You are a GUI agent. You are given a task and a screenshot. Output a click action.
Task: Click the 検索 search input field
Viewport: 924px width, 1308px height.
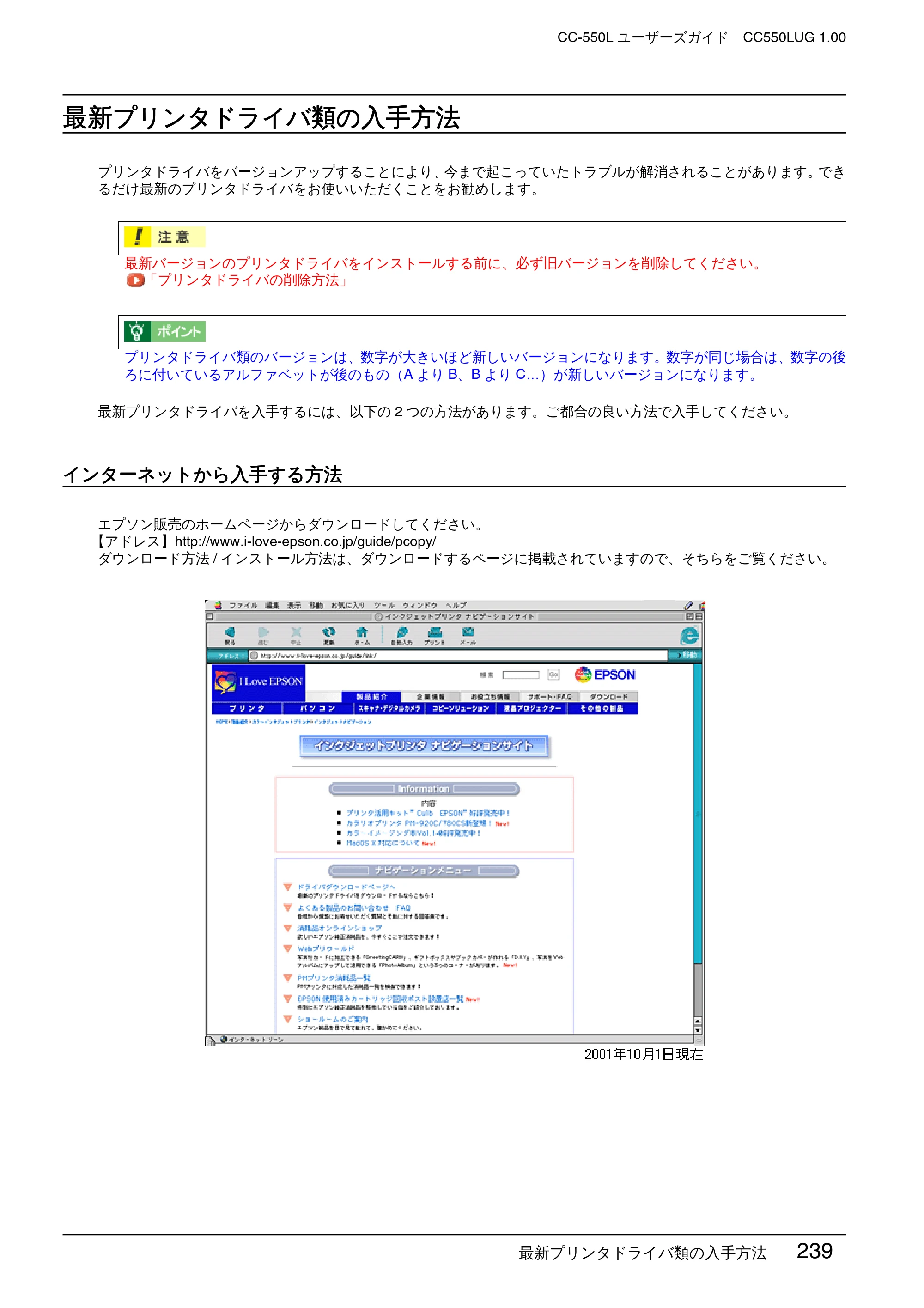pyautogui.click(x=521, y=675)
